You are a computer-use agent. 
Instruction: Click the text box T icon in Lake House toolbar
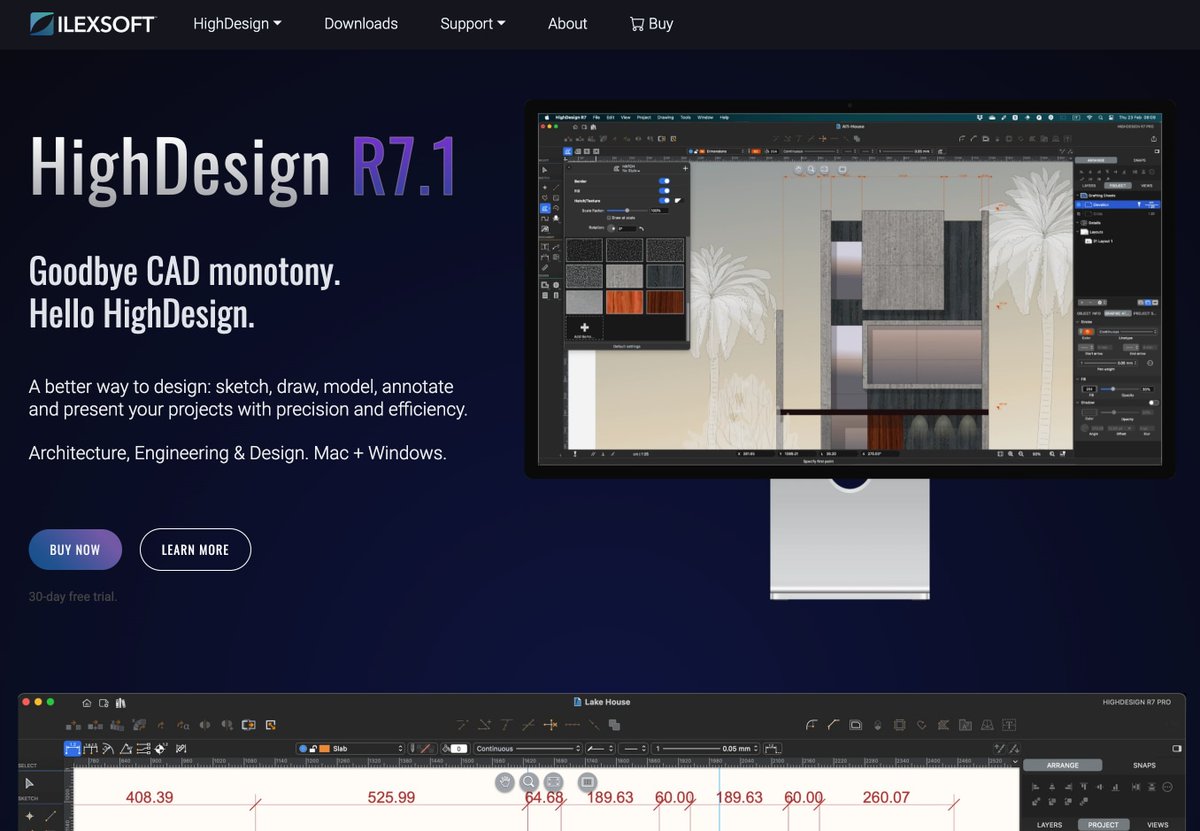(1009, 725)
